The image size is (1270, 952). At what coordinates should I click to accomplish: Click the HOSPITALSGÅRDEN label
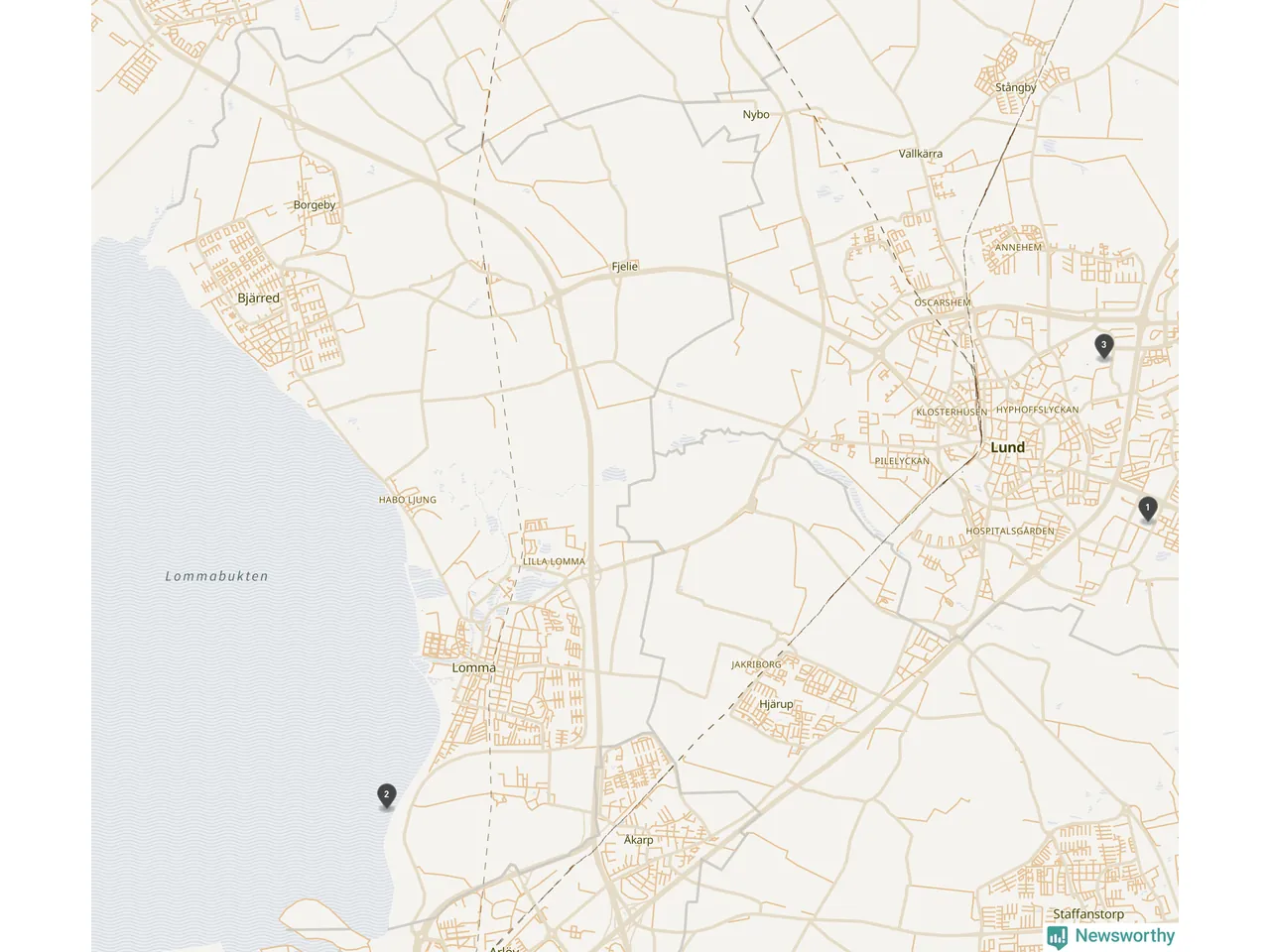click(x=1011, y=531)
